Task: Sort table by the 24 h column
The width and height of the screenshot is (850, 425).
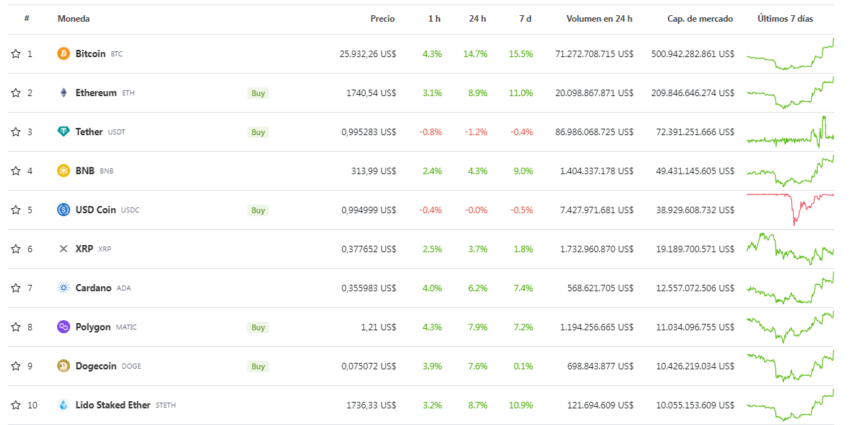Action: [477, 19]
